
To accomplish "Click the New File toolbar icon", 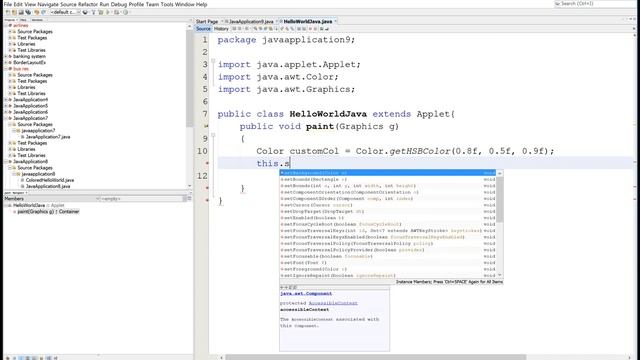I will tap(7, 12).
